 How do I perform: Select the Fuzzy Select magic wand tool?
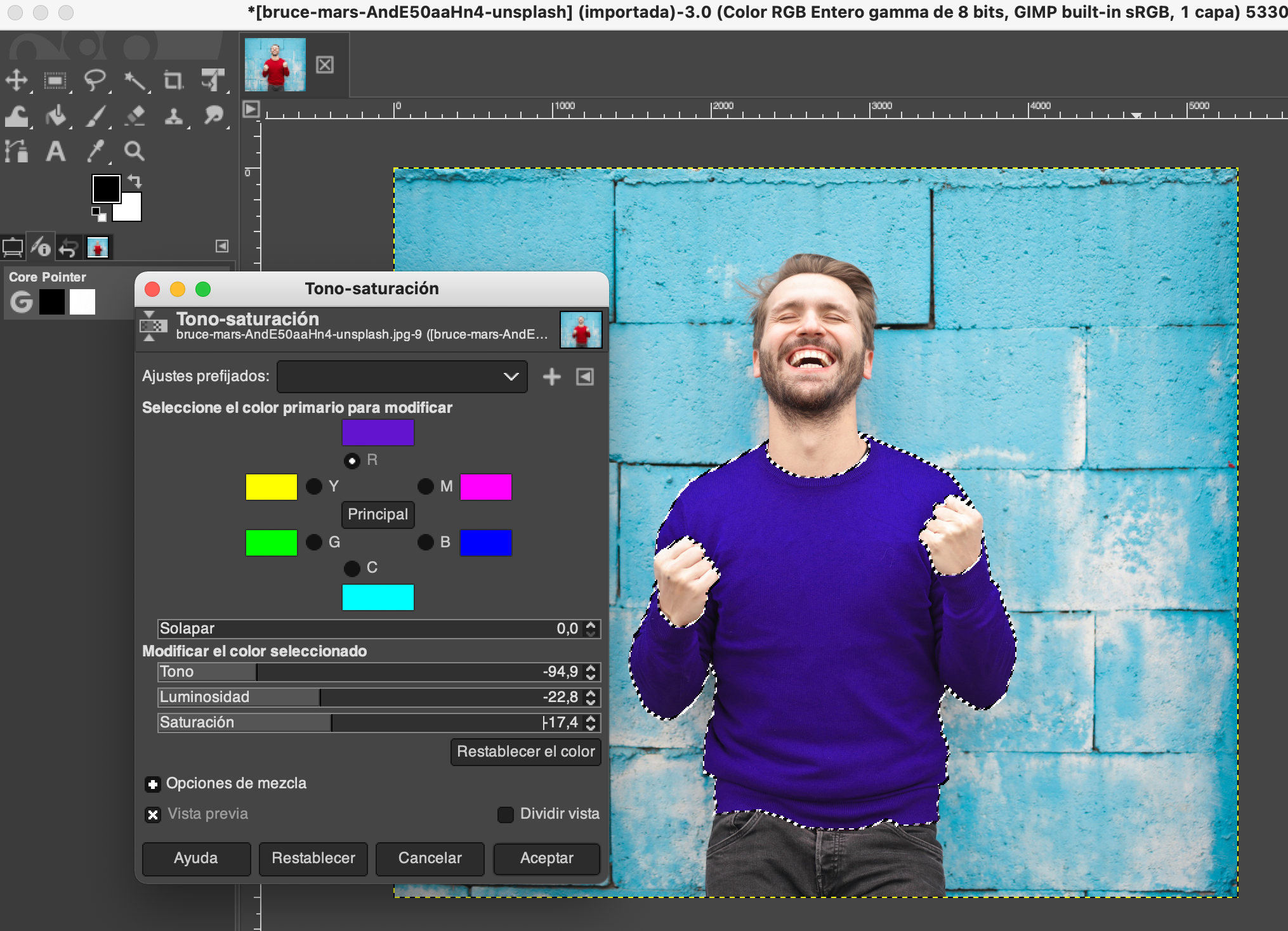[135, 81]
